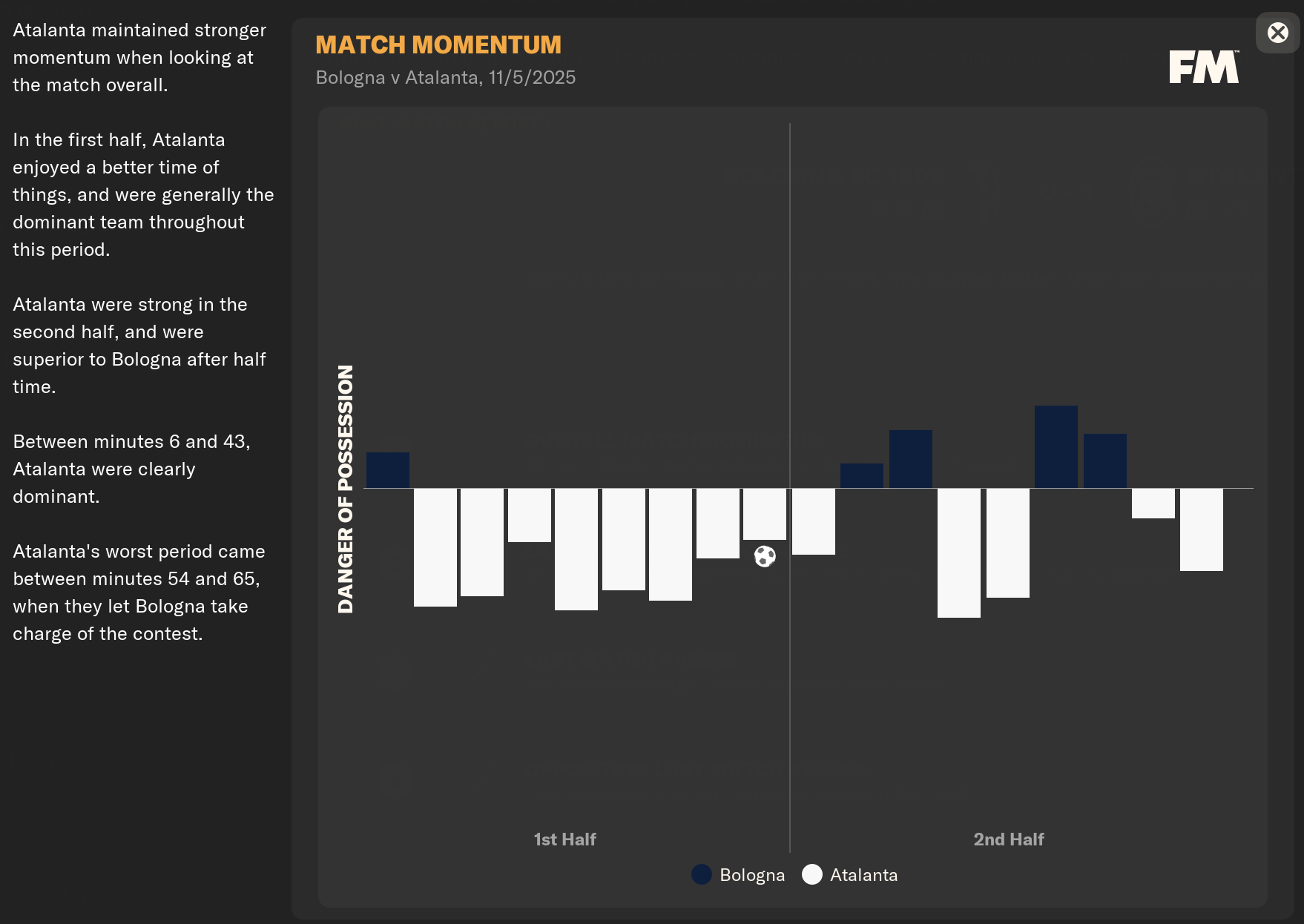
Task: Click the first Atalanta bar after half time
Action: click(813, 521)
